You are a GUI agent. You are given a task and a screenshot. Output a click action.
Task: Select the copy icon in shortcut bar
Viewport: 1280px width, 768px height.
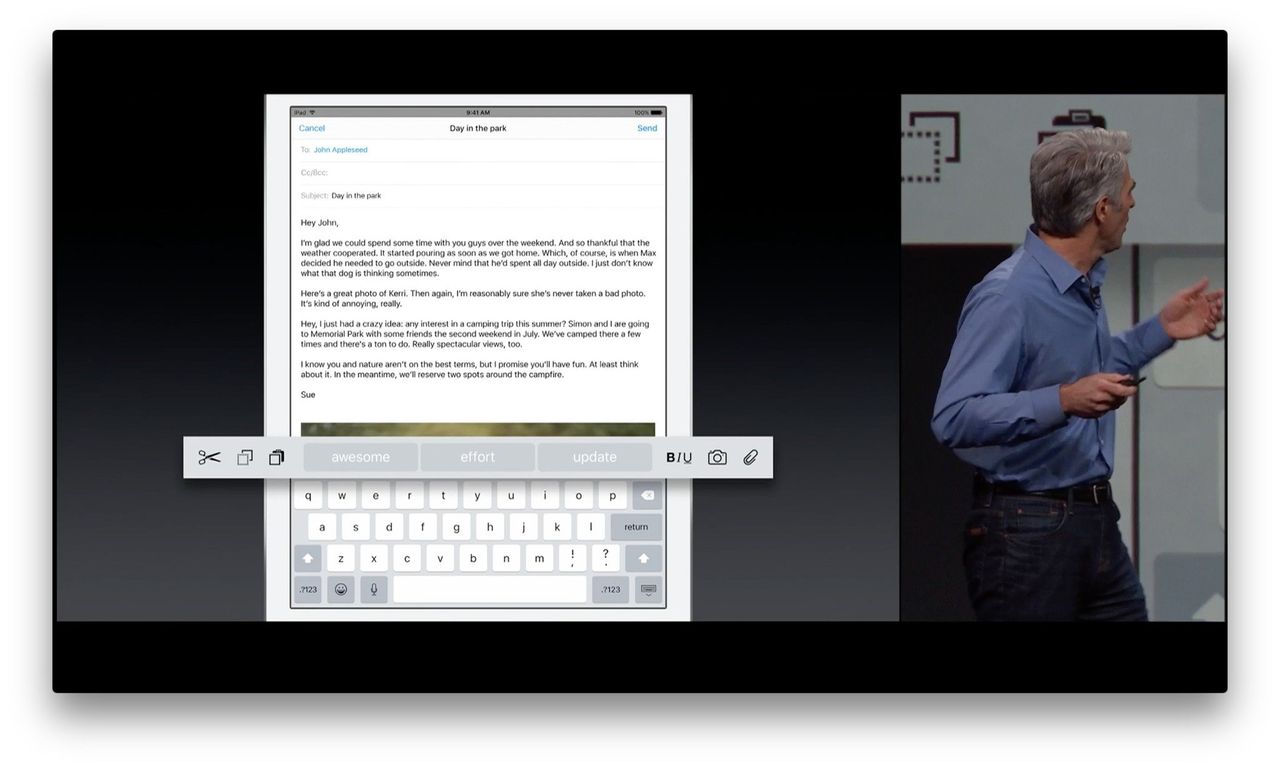(245, 457)
